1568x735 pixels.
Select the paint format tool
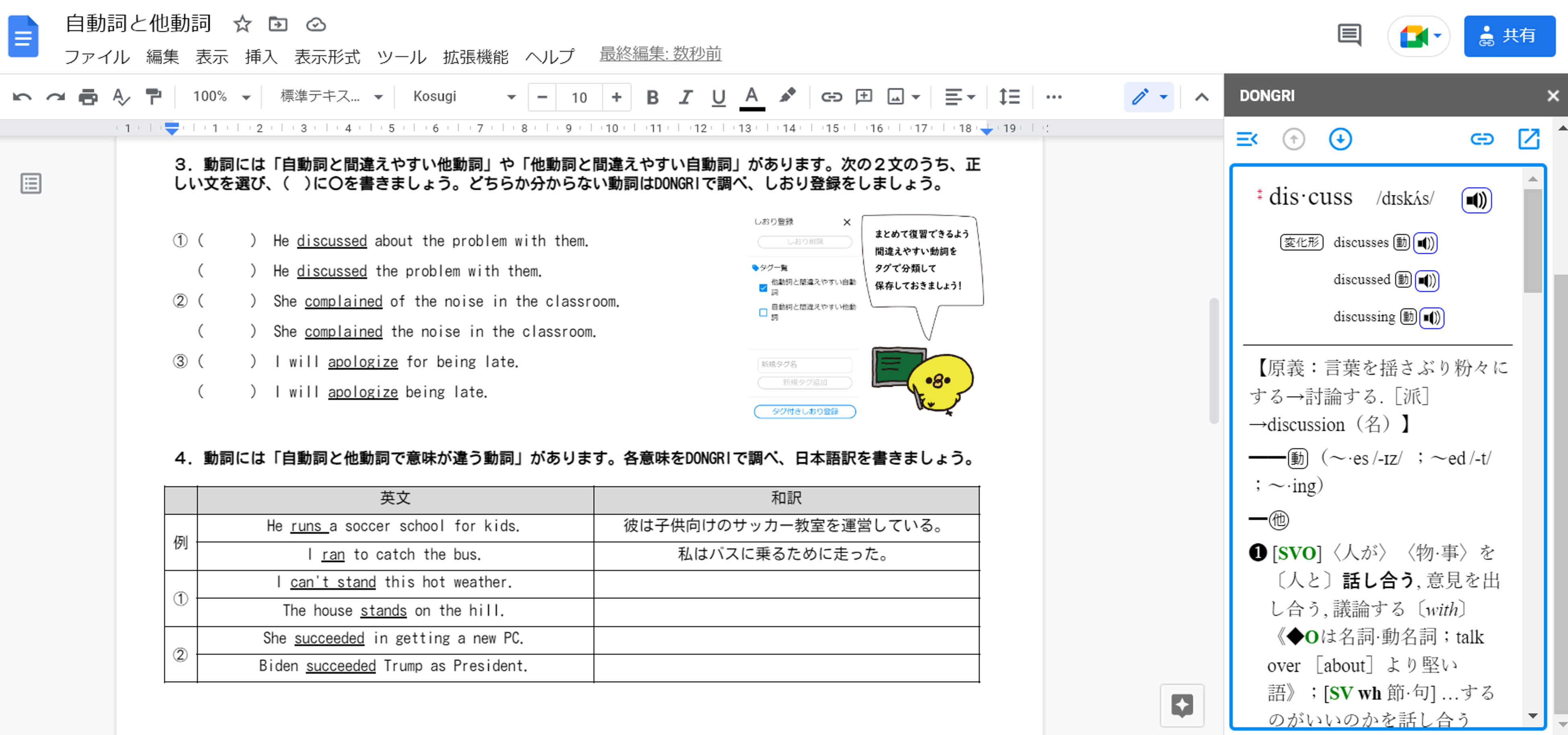pos(154,97)
